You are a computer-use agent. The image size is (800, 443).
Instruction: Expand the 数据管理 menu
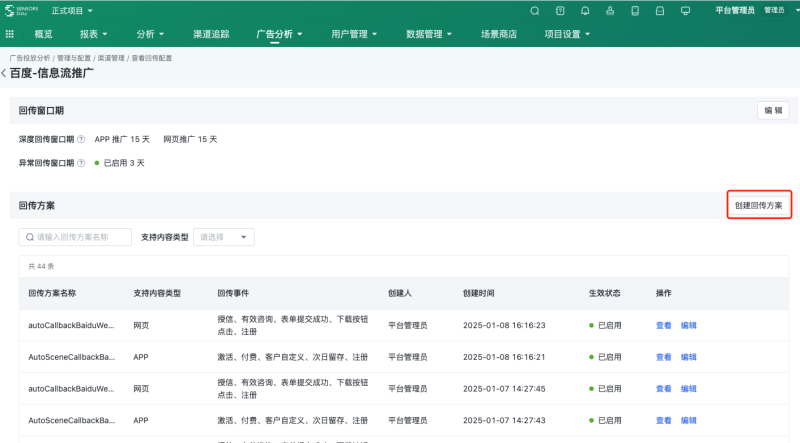429,34
